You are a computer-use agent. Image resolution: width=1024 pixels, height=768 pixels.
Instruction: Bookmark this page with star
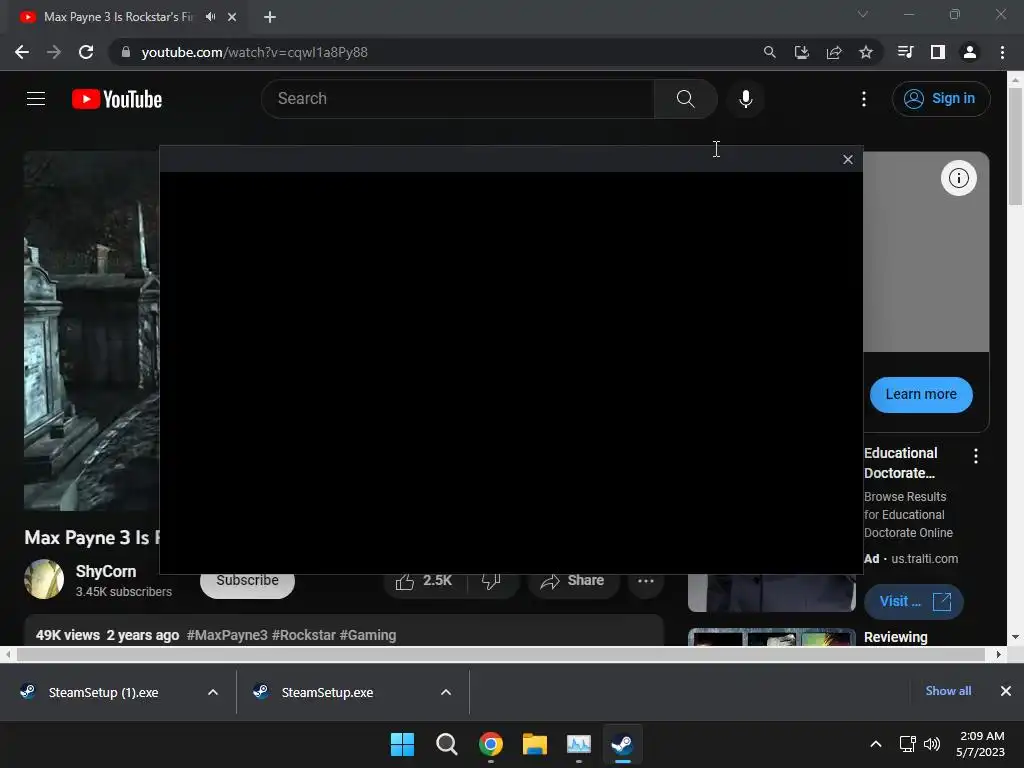[865, 52]
